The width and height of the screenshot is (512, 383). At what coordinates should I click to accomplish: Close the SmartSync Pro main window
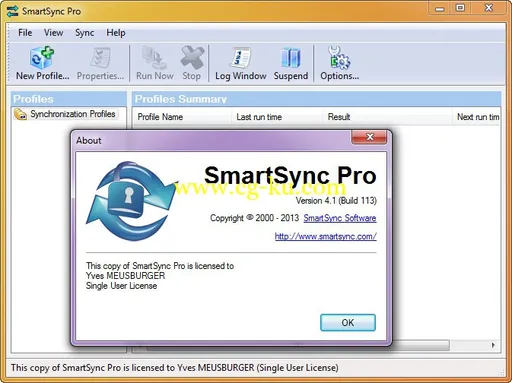point(489,8)
